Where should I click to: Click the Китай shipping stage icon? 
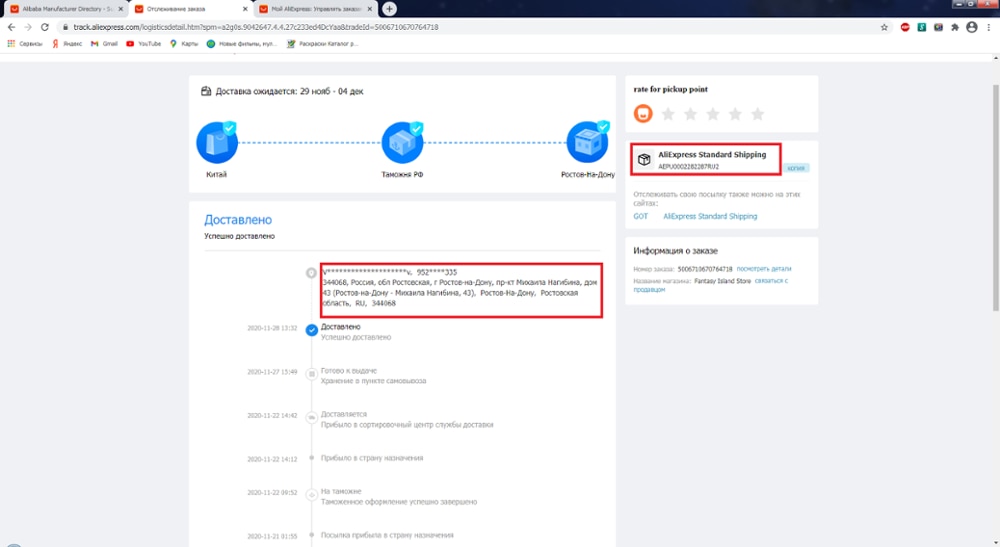point(217,143)
